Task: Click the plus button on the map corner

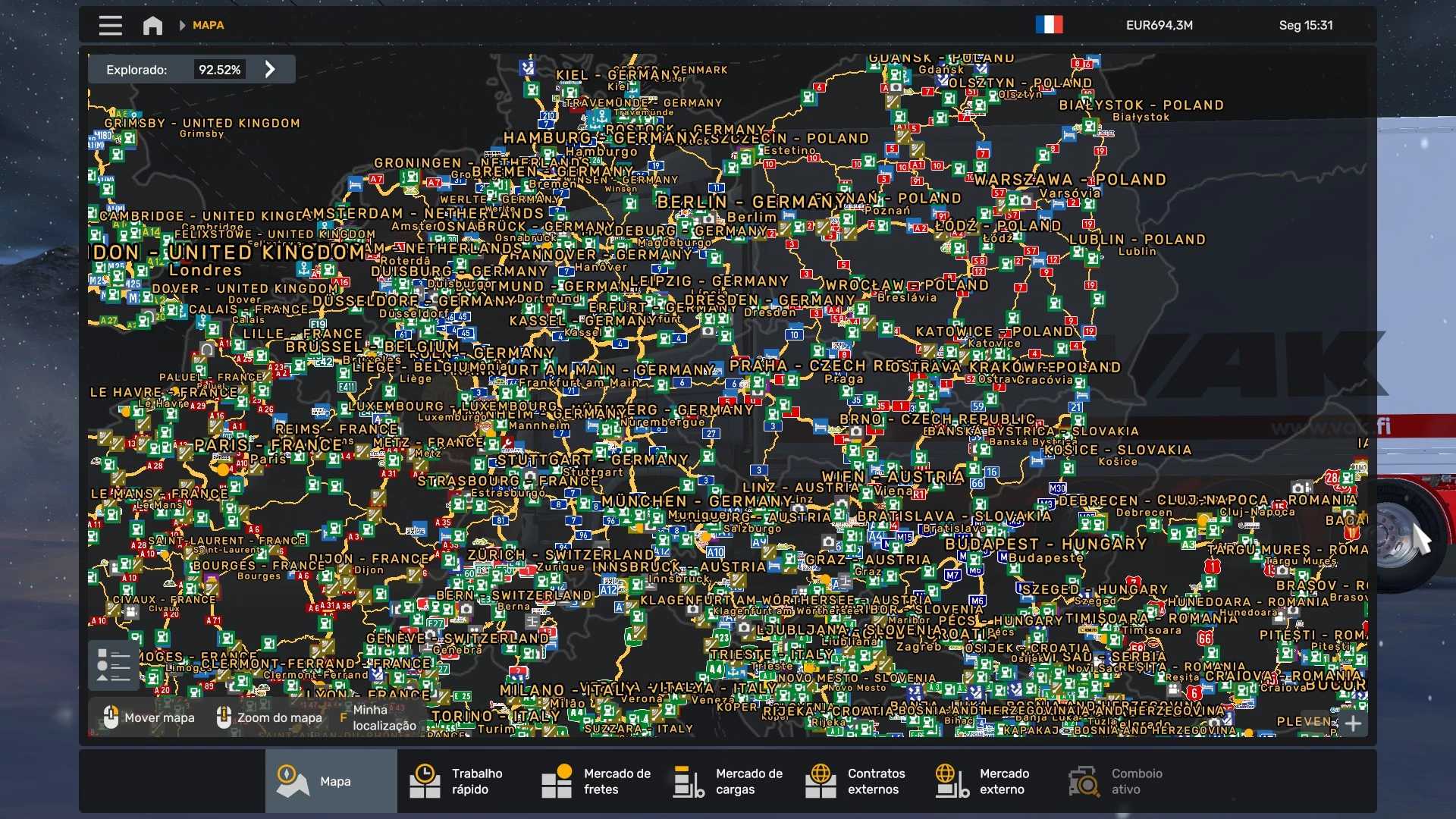Action: 1353,723
